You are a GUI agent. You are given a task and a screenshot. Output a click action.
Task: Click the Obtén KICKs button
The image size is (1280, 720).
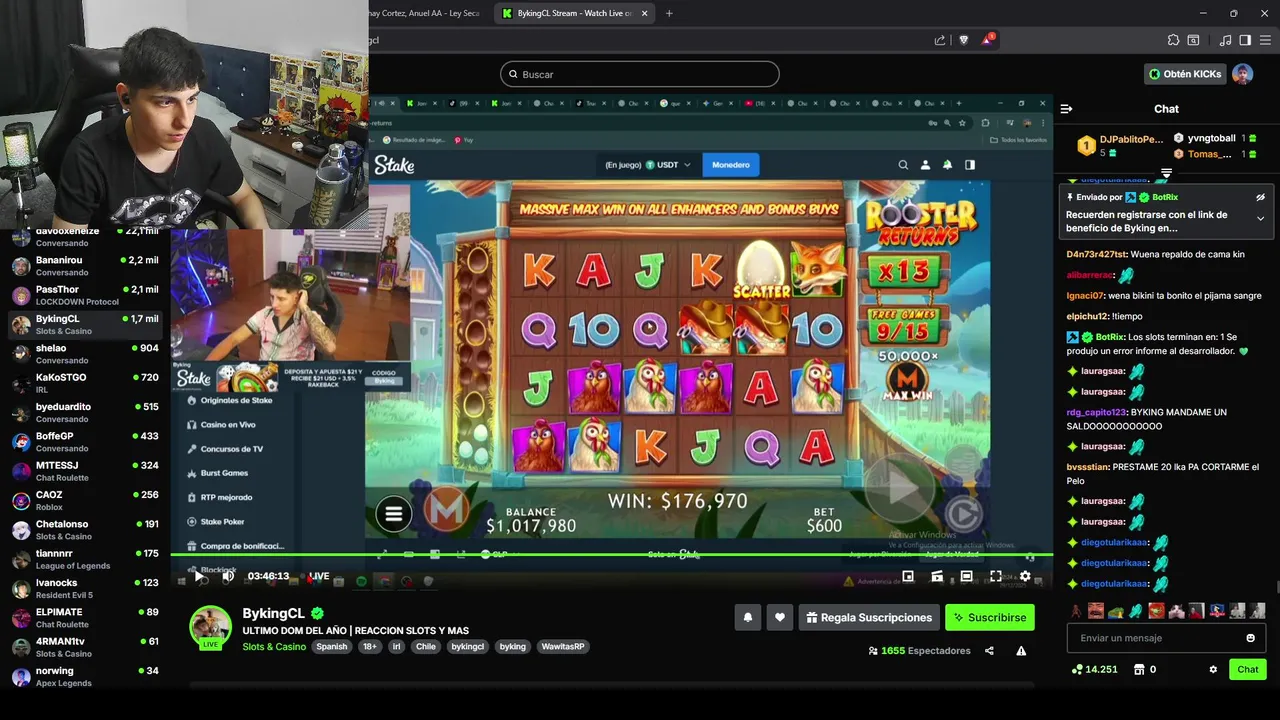(1185, 74)
